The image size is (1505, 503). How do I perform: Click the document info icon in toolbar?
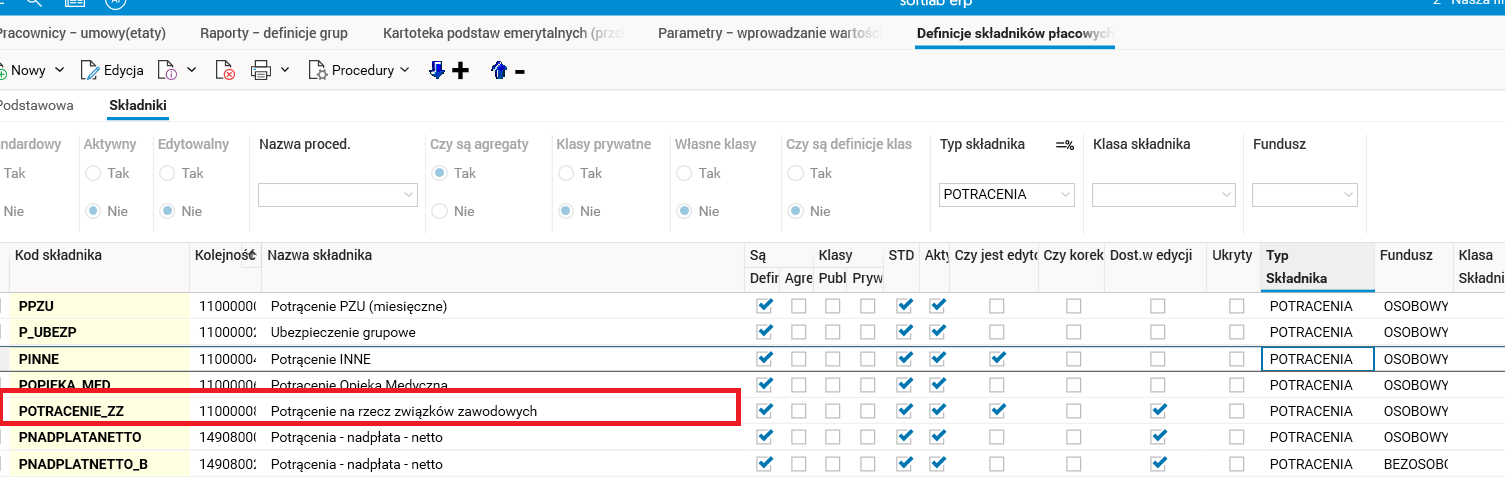coord(167,70)
